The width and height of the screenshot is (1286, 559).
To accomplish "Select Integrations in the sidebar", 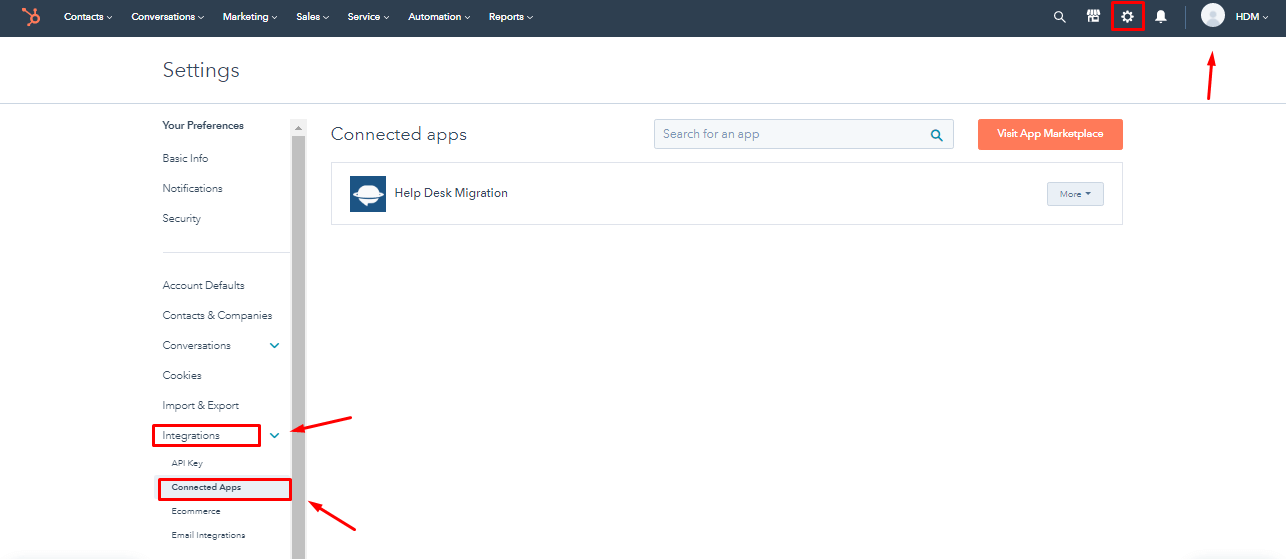I will click(x=191, y=436).
